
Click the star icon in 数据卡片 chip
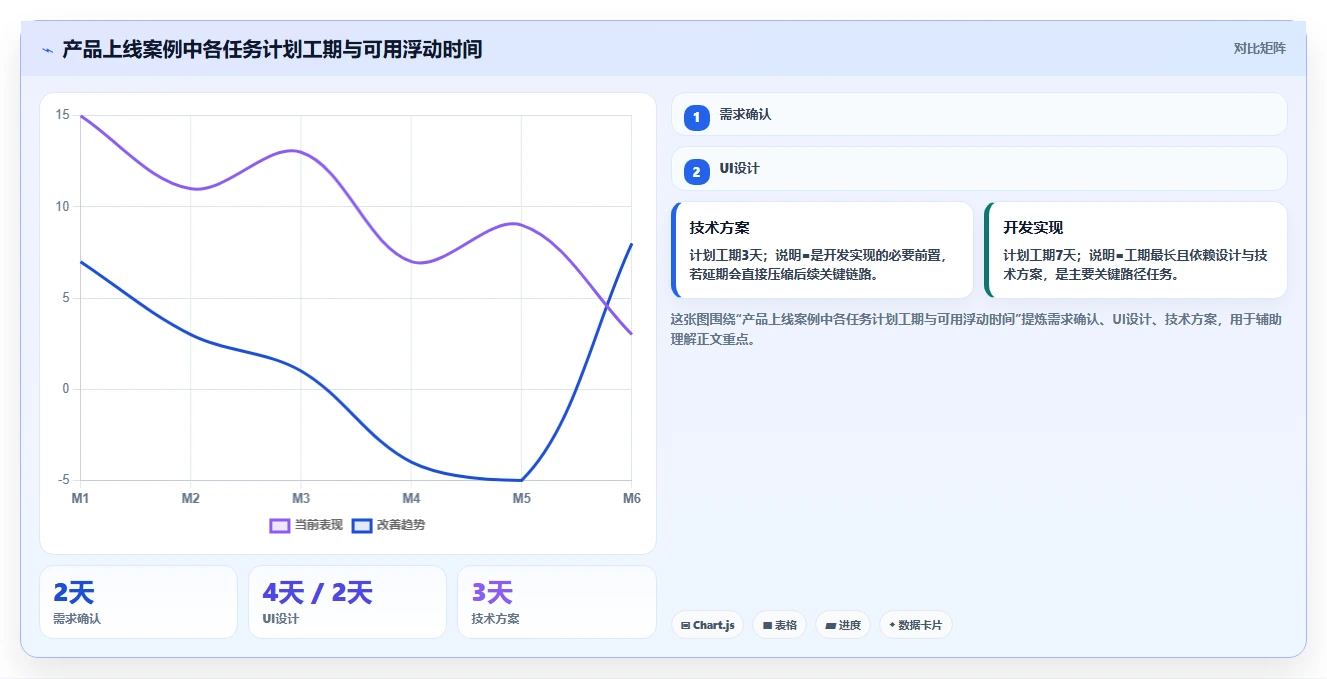click(x=892, y=625)
